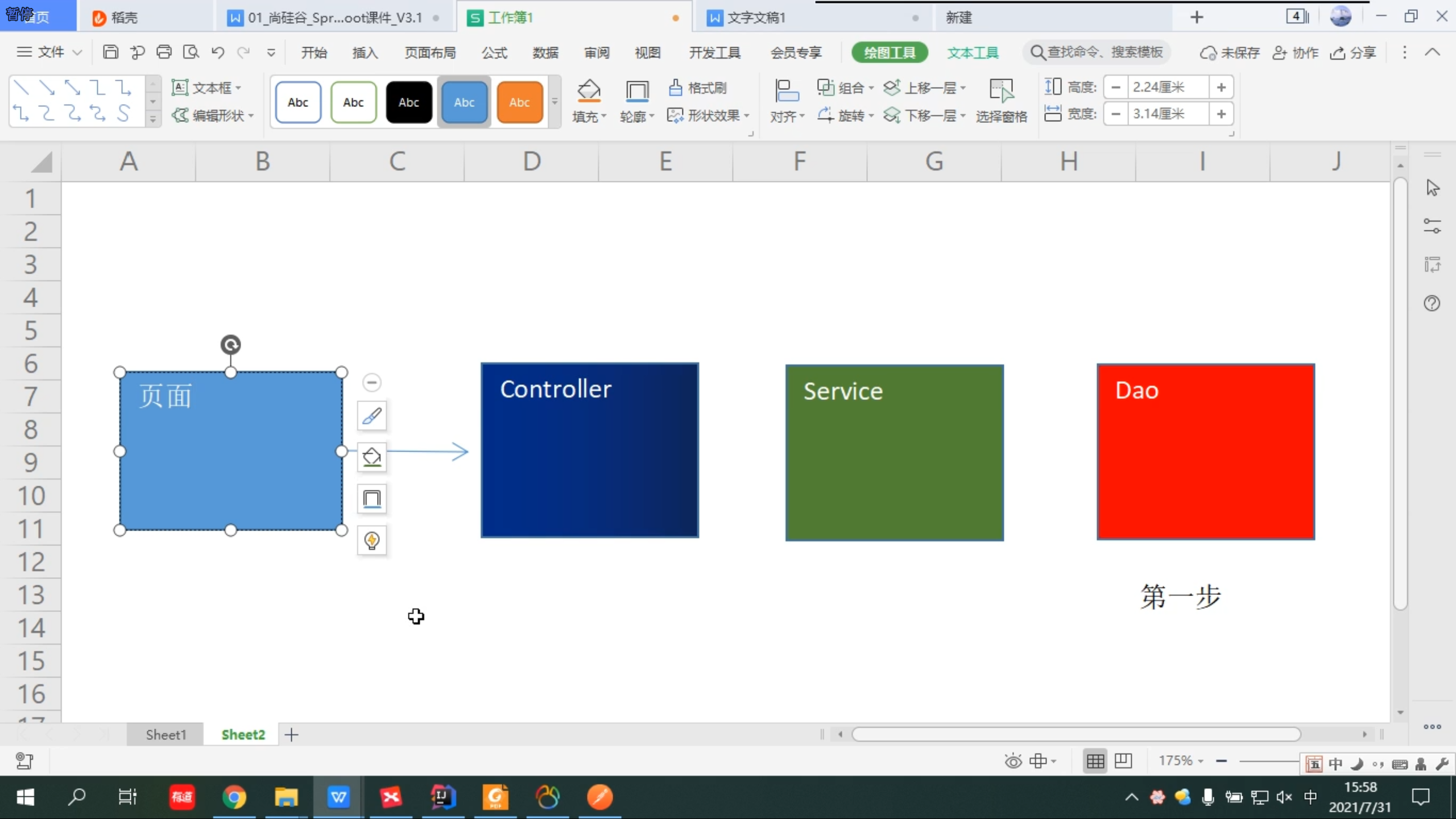Click the muted volume icon in system tray
This screenshot has height=819, width=1456.
pyautogui.click(x=1284, y=797)
